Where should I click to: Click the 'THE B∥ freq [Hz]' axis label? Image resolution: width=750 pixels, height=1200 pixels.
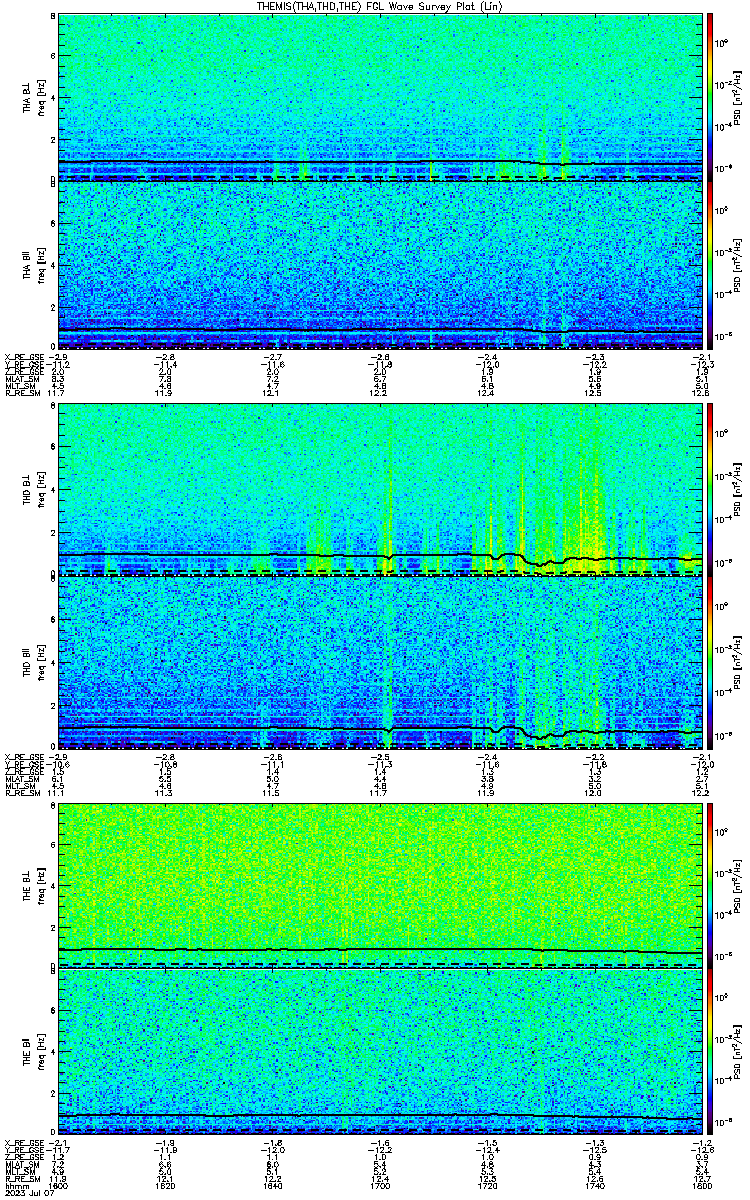[x=35, y=1053]
